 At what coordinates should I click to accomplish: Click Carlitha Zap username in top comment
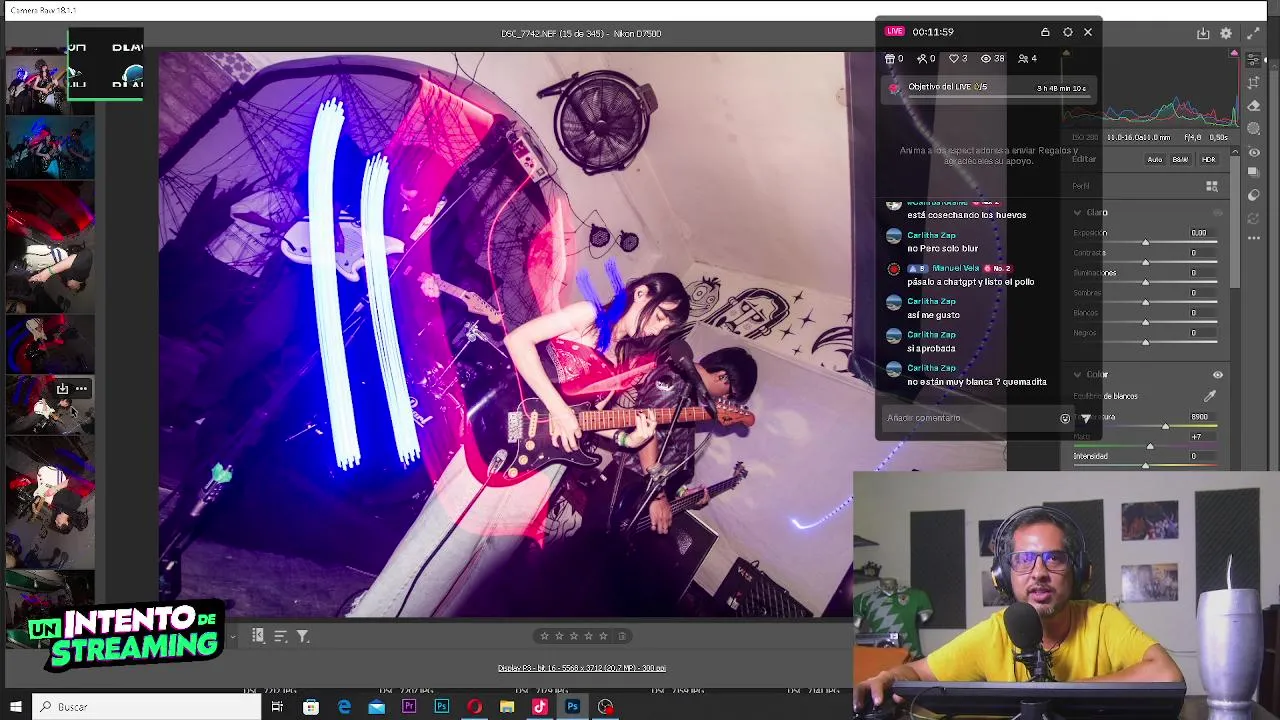click(x=931, y=235)
